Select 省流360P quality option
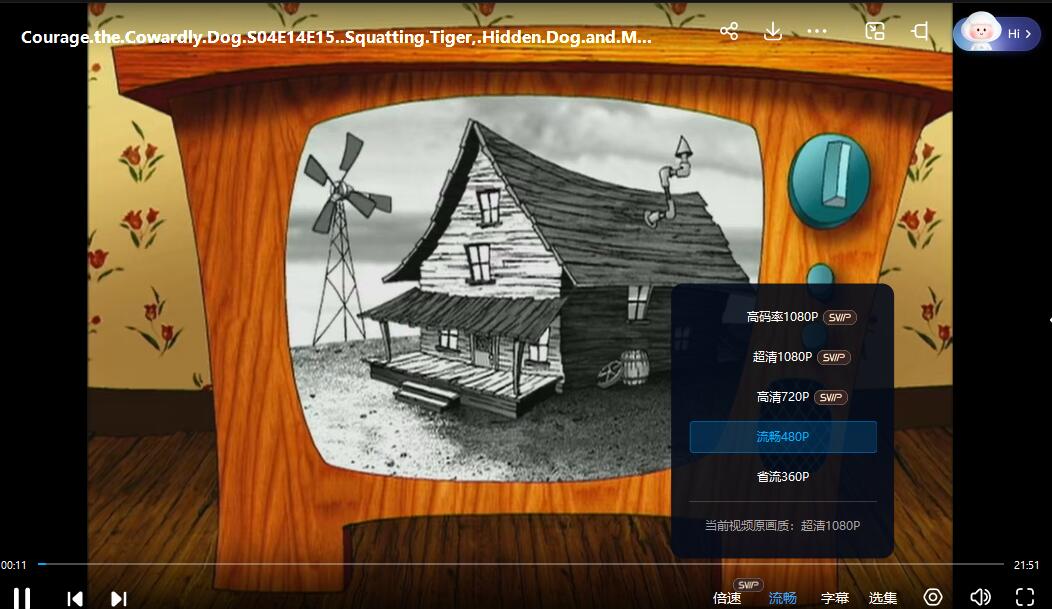Viewport: 1052px width, 609px height. click(x=783, y=477)
